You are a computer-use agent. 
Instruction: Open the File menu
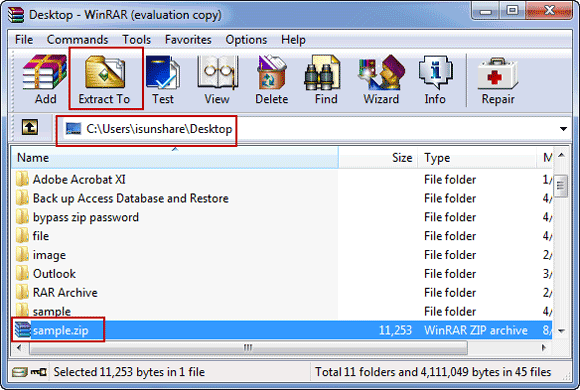point(24,40)
